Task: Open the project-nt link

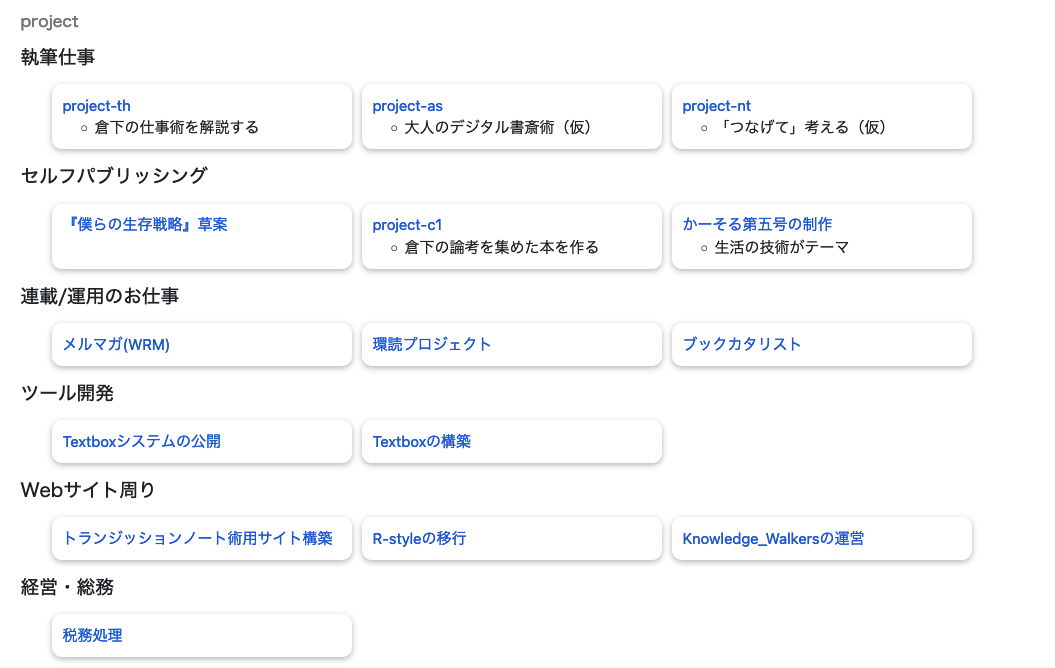Action: (x=717, y=105)
